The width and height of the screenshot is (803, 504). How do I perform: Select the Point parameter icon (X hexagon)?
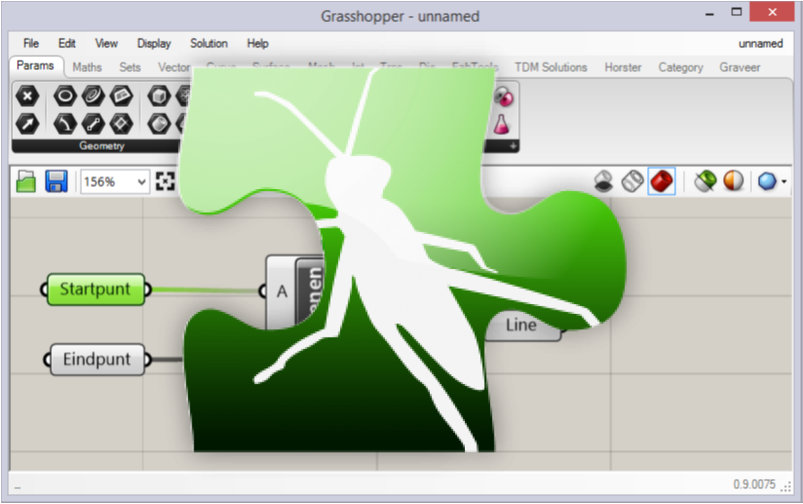(27, 96)
